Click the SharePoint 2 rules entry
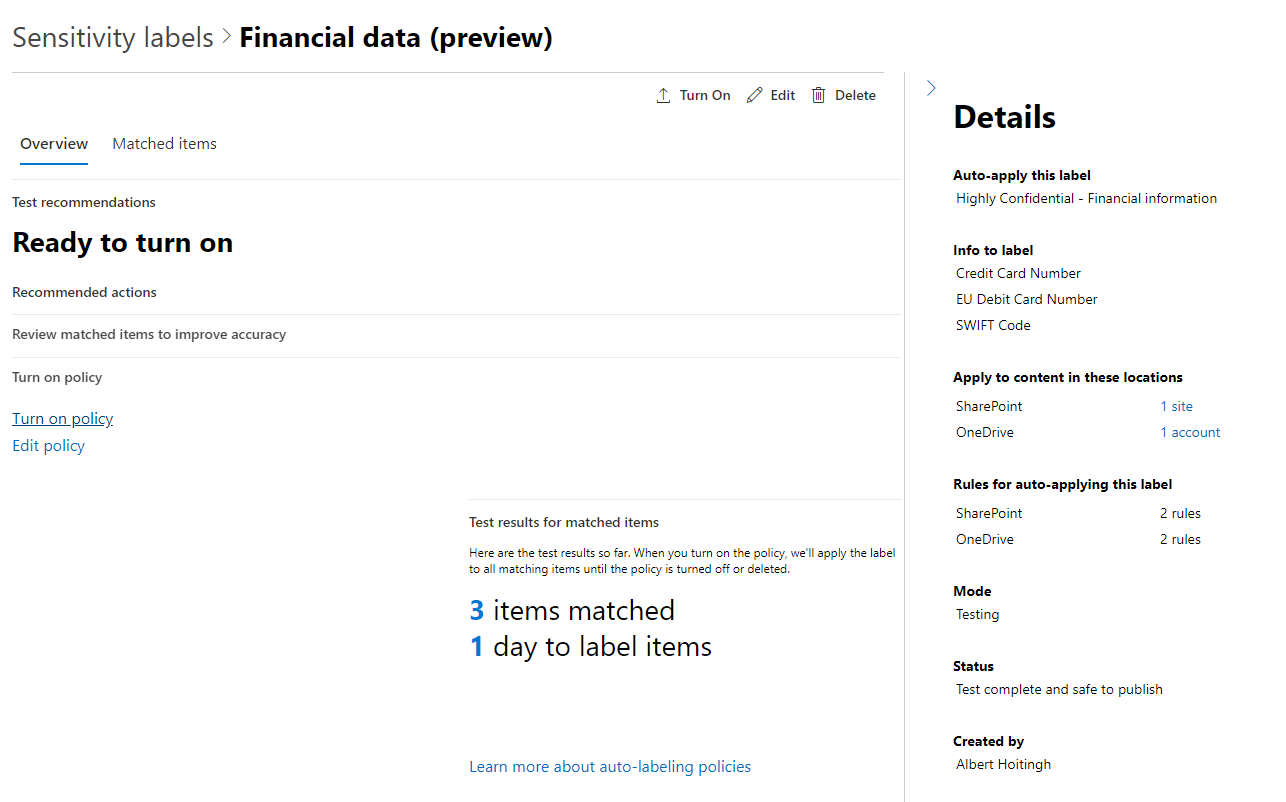Image resolution: width=1286 pixels, height=802 pixels. pos(1180,514)
